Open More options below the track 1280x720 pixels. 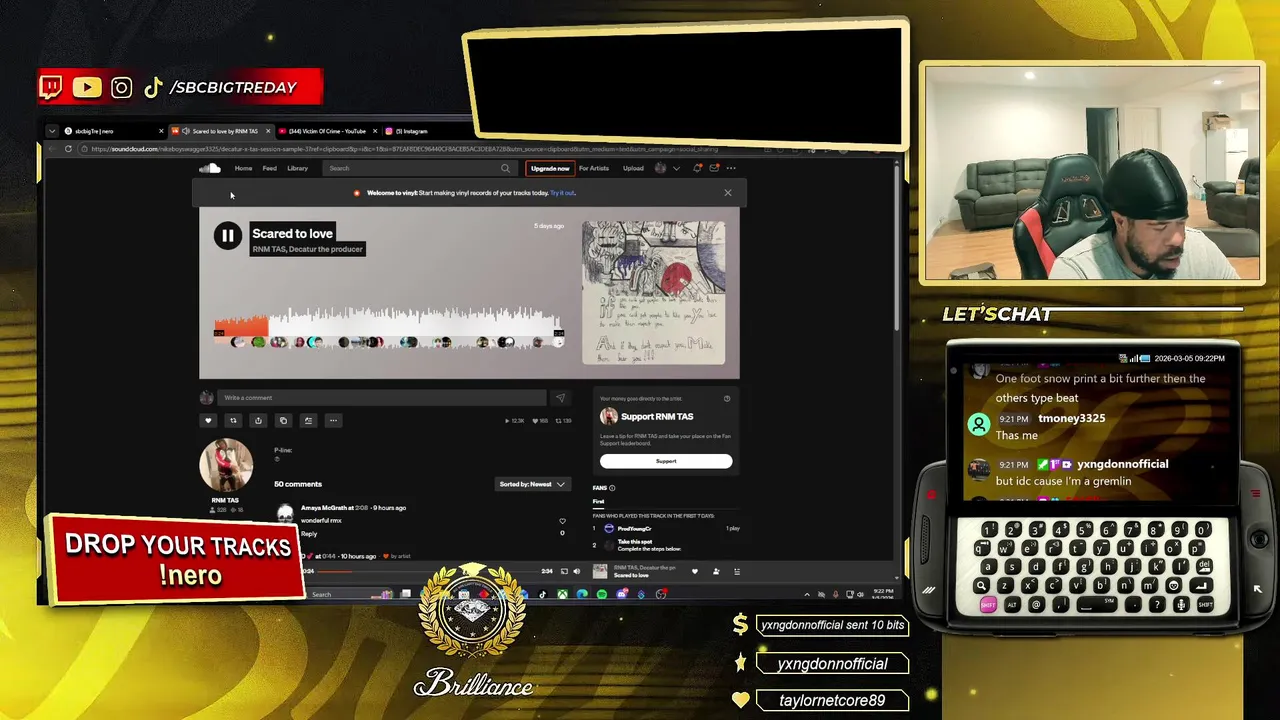(x=333, y=421)
